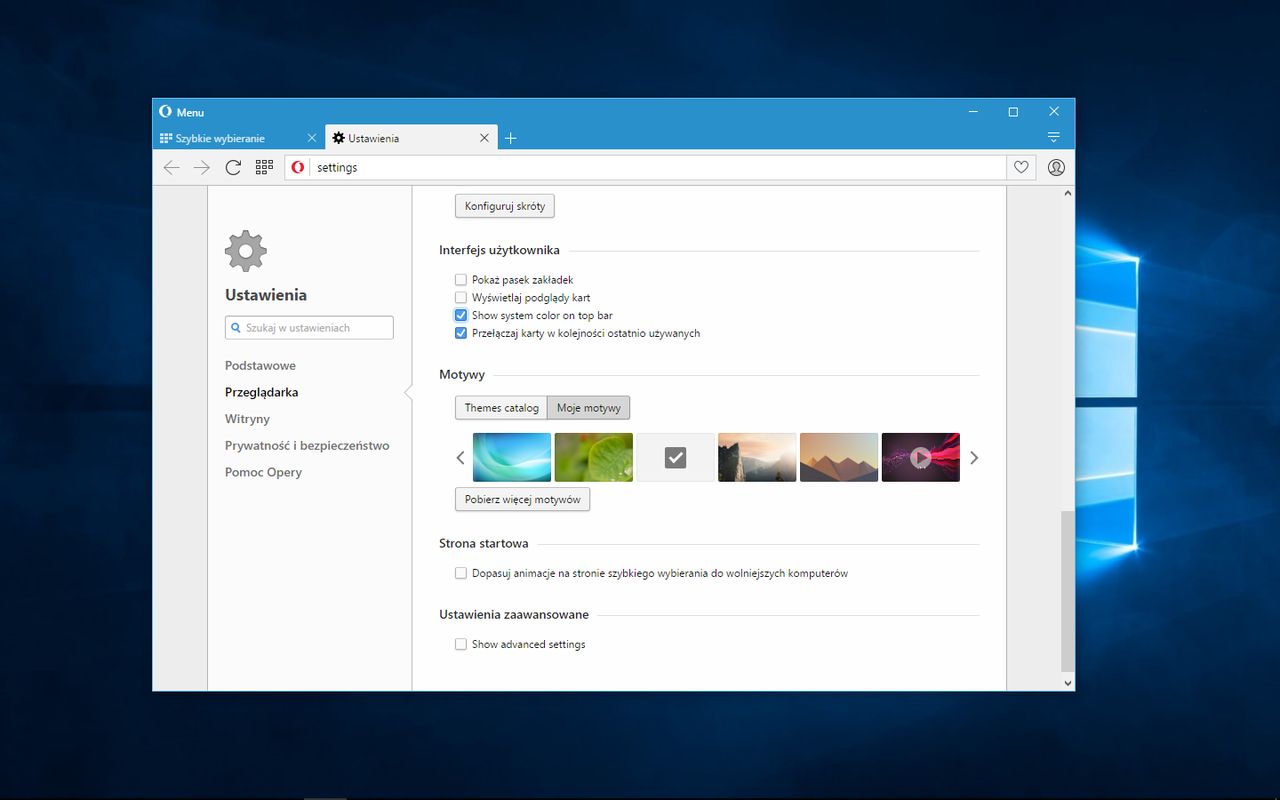
Task: Click the heart bookmark icon
Action: tap(1021, 168)
